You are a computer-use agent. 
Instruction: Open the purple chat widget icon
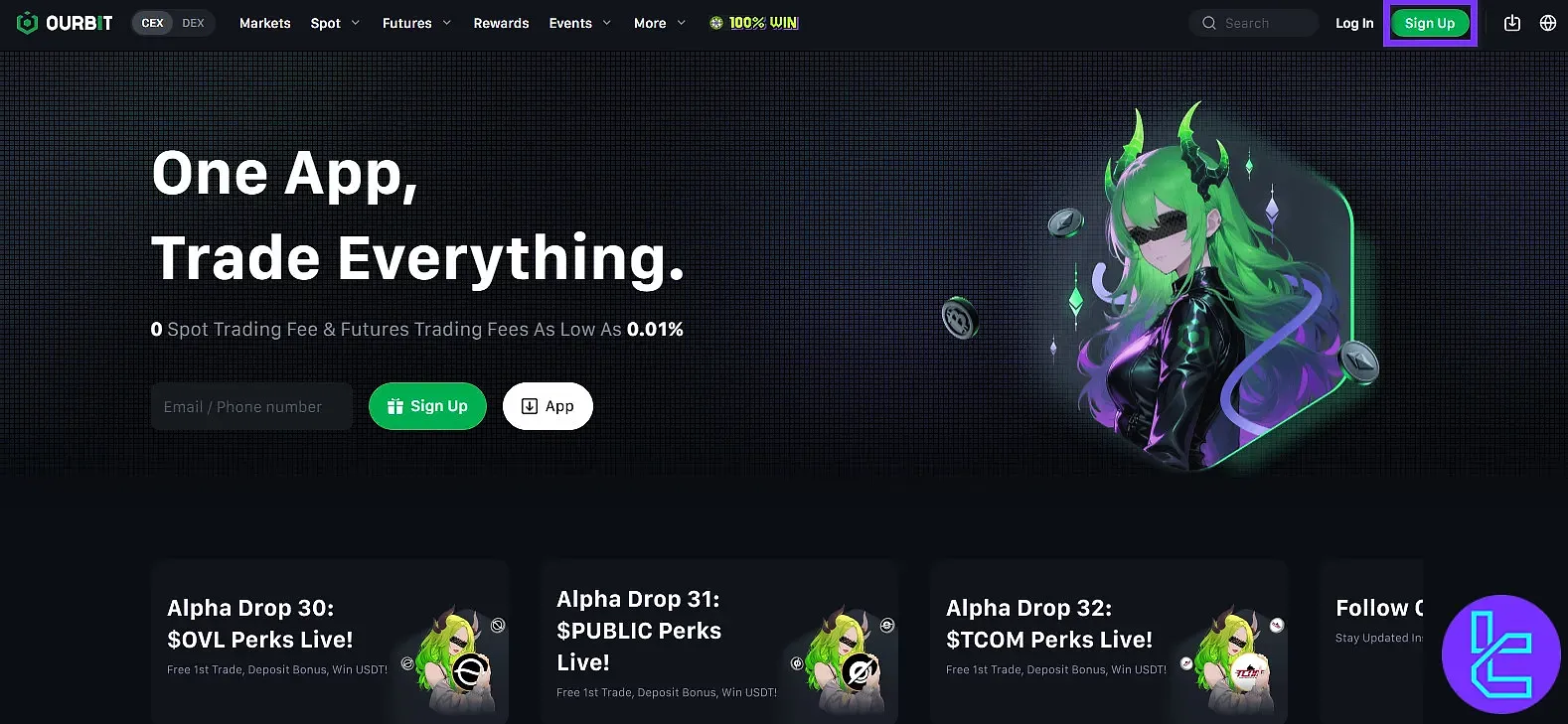tap(1501, 654)
